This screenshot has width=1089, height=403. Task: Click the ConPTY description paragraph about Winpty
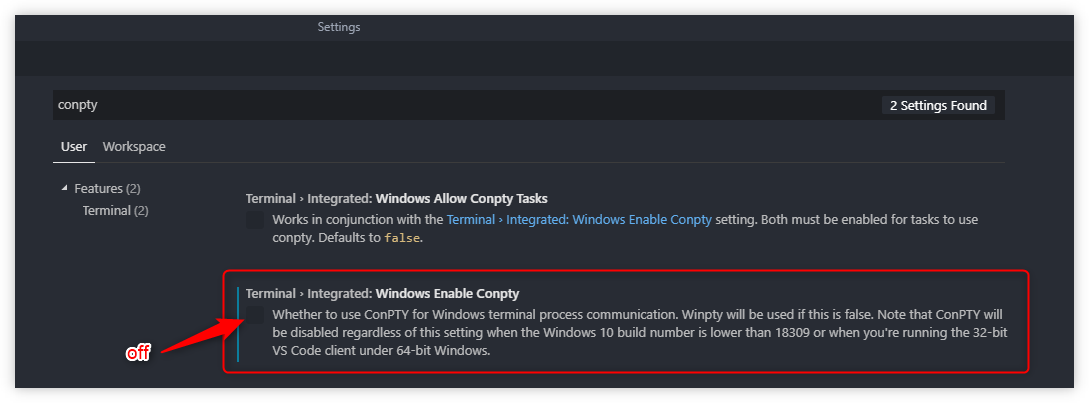(636, 333)
